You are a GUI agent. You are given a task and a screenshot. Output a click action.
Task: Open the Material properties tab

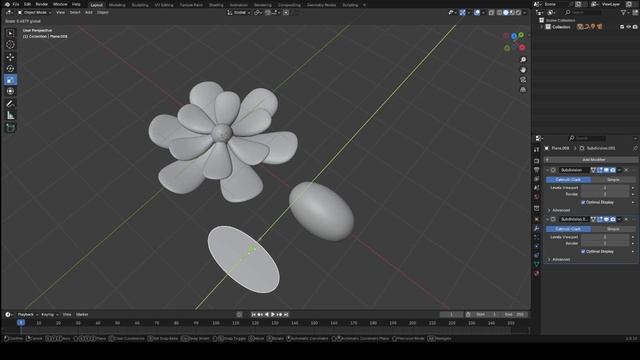tap(537, 273)
